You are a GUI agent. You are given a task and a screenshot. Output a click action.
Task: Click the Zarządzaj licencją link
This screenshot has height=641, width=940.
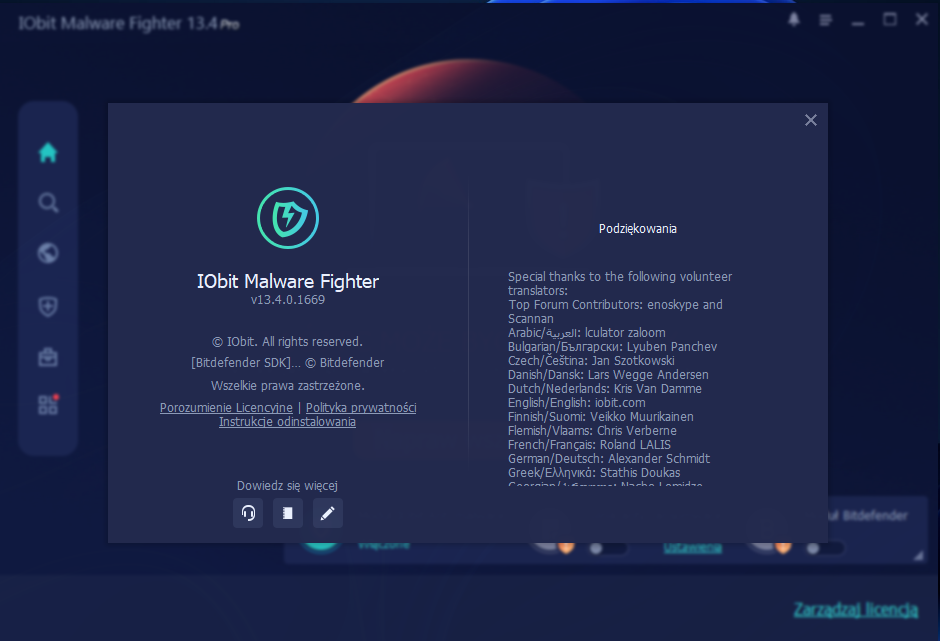coord(855,610)
